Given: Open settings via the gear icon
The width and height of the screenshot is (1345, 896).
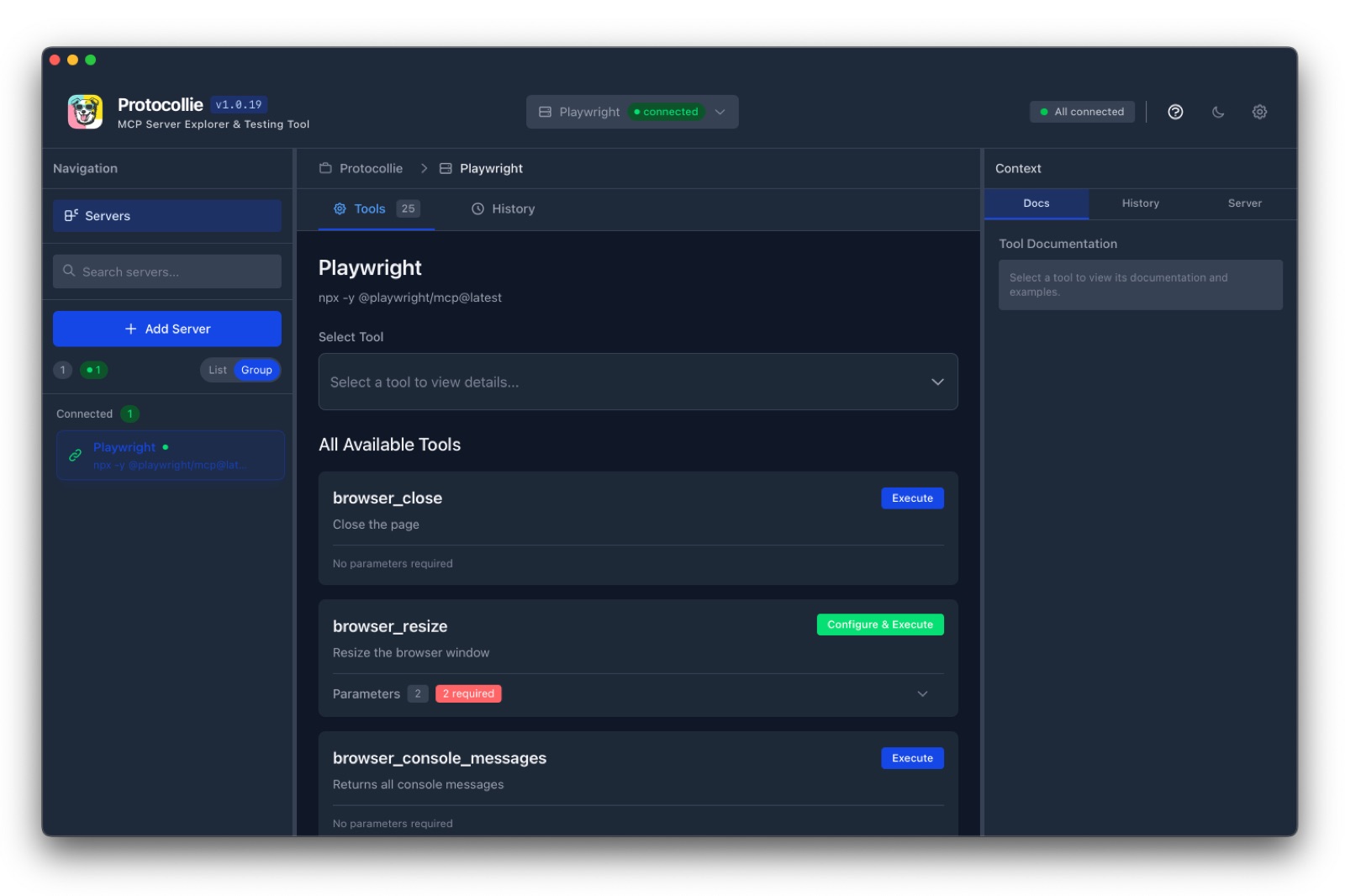Looking at the screenshot, I should (1259, 112).
